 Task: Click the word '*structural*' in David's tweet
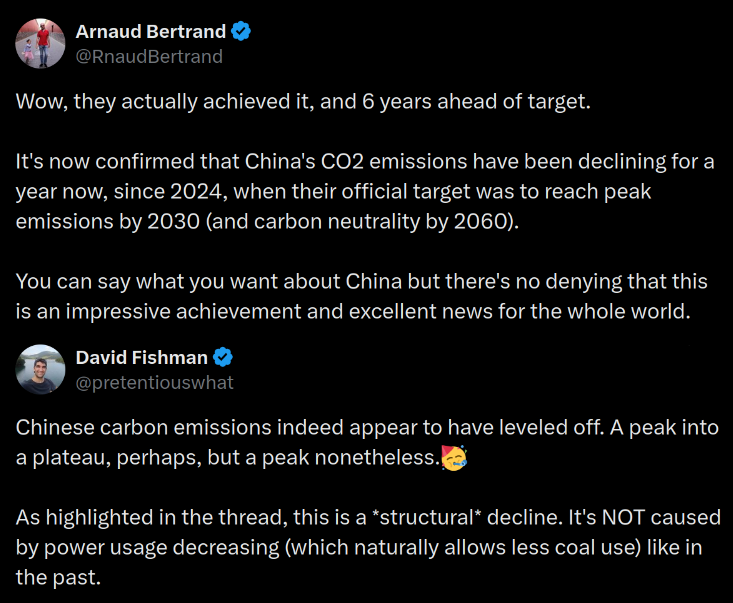(427, 518)
